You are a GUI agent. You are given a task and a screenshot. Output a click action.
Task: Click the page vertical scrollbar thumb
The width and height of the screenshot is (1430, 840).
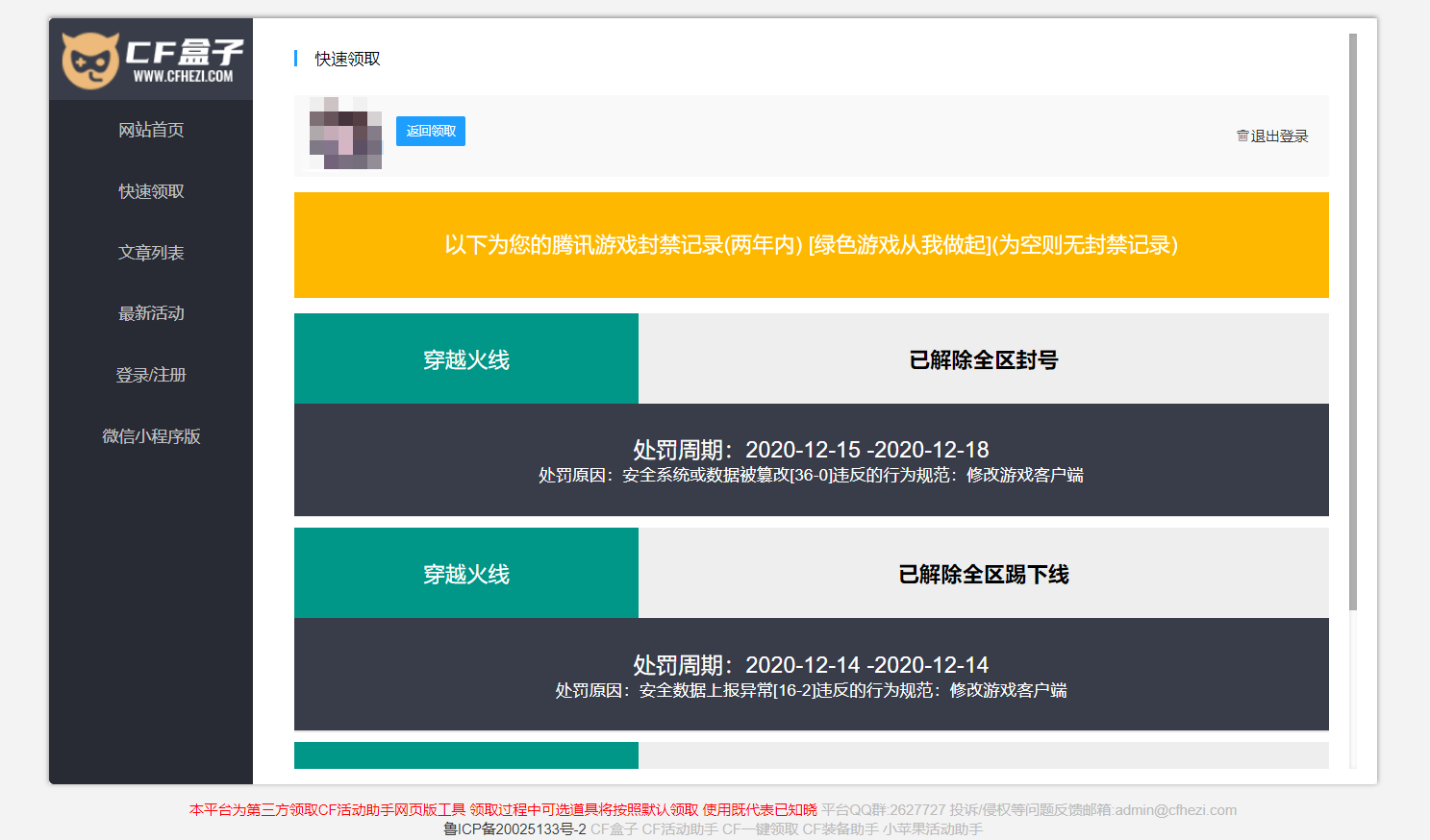1353,322
